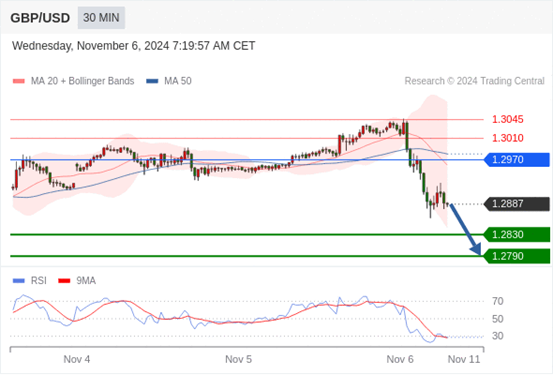
Task: Click the 'RSI' legend label
Action: (x=39, y=281)
